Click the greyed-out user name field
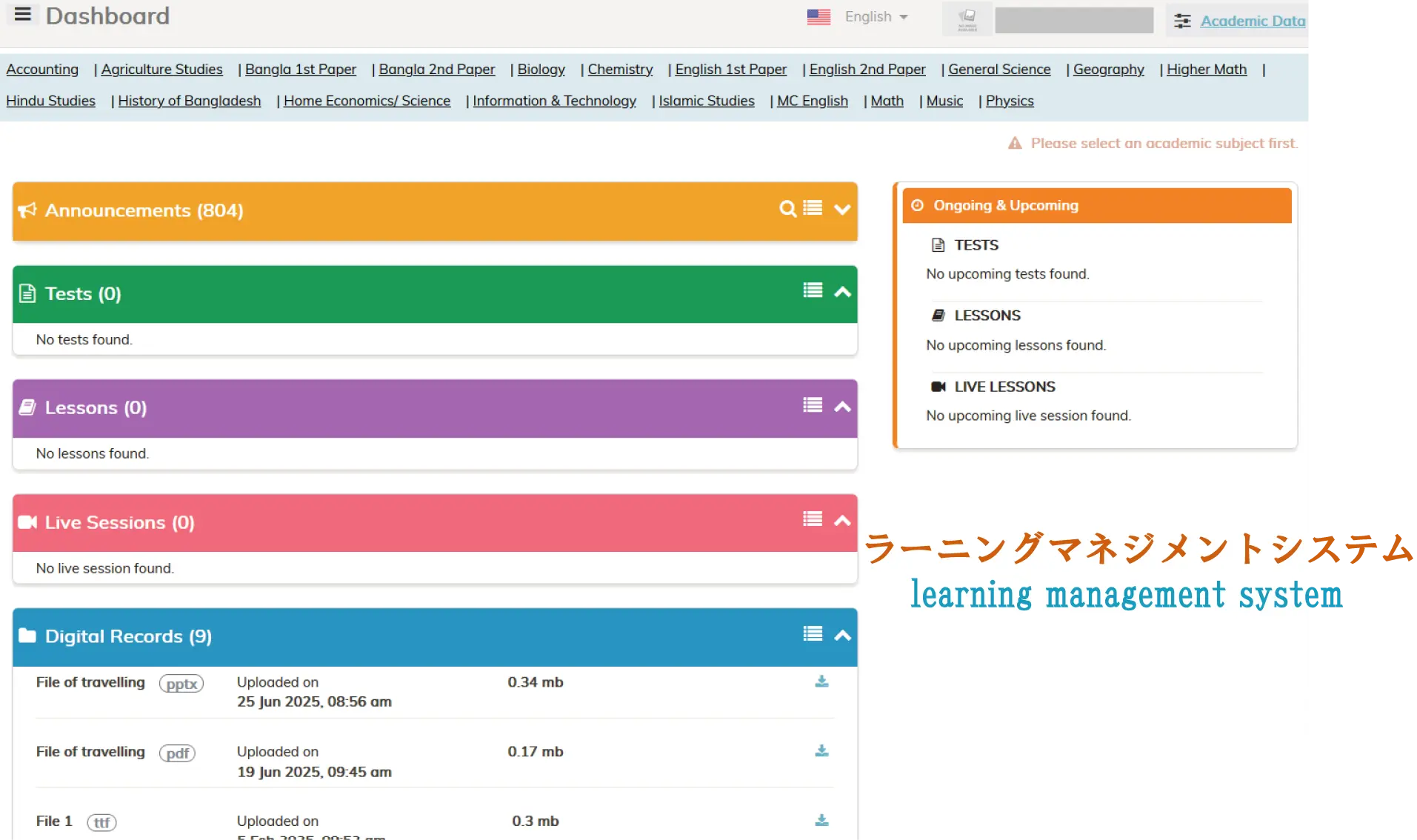The width and height of the screenshot is (1417, 840). [x=1074, y=20]
